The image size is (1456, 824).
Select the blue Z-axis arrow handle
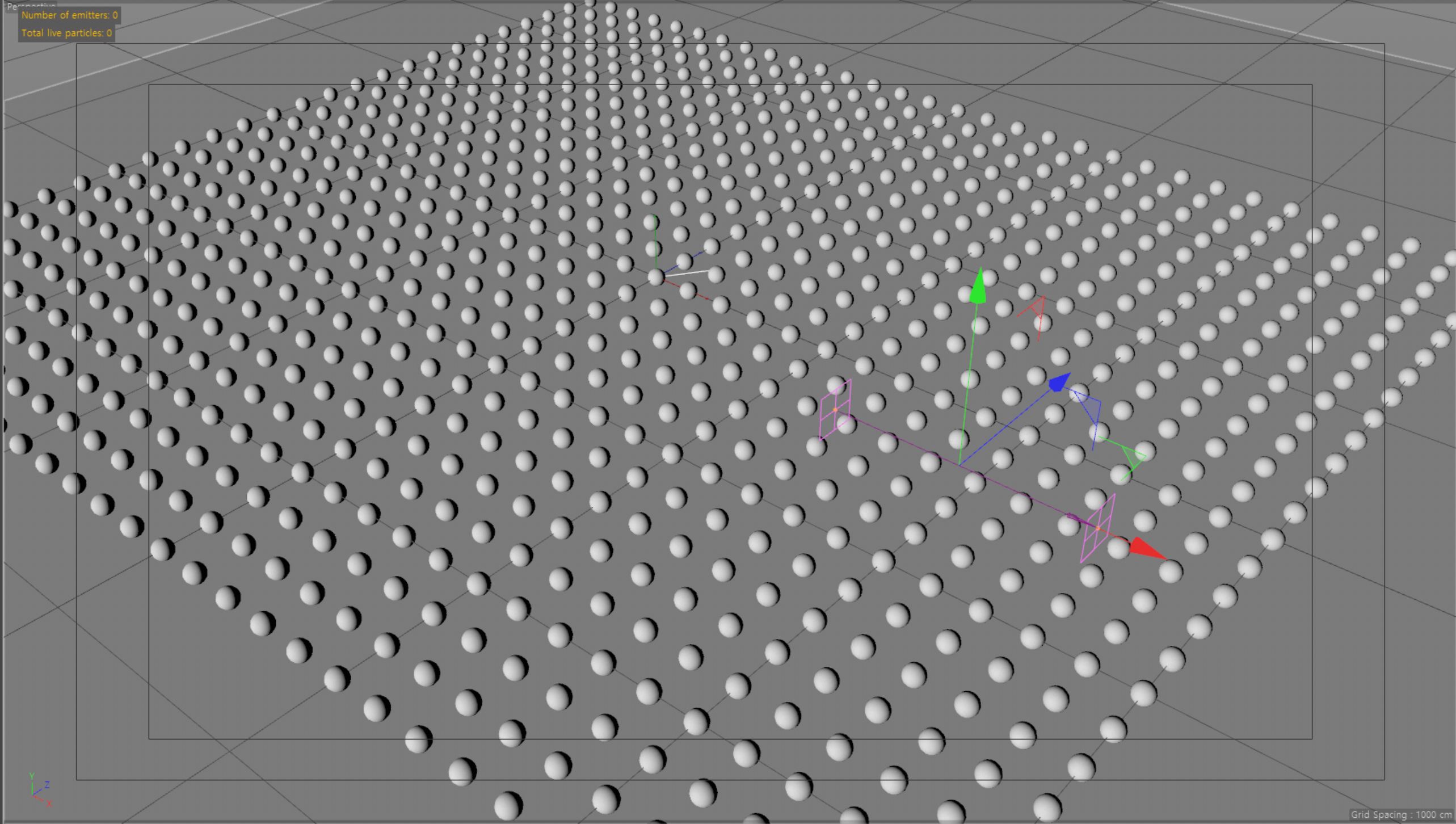point(1059,382)
